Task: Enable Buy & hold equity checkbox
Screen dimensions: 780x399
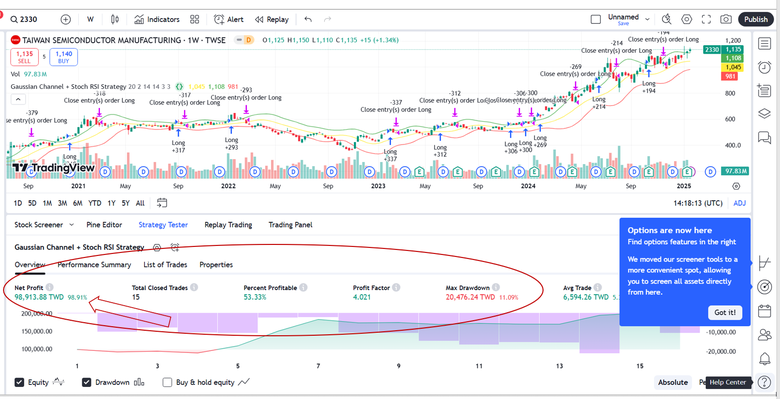Action: pyautogui.click(x=168, y=383)
